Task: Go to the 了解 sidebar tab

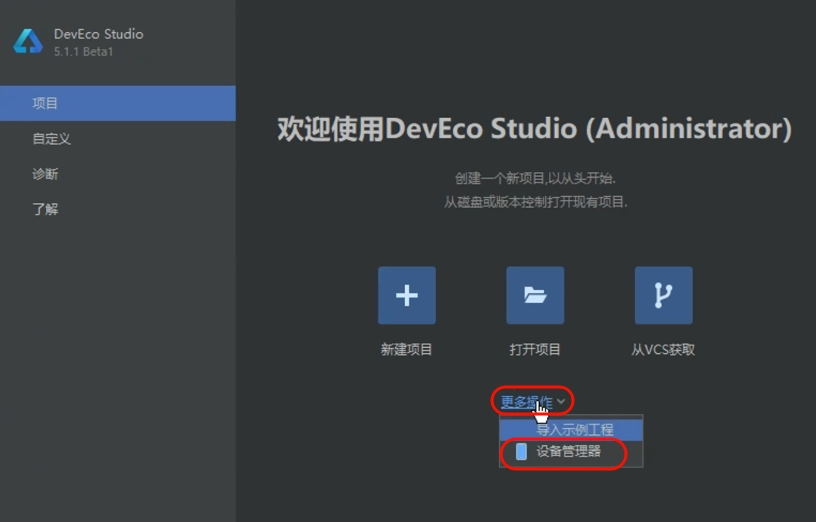Action: (x=118, y=209)
